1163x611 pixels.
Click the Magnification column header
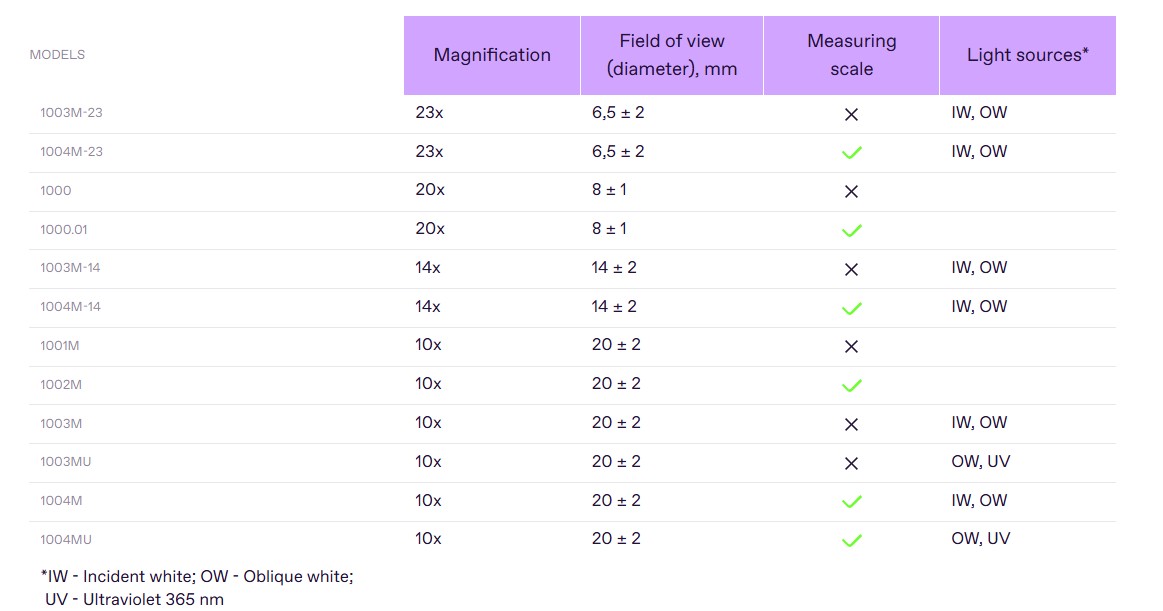pos(491,55)
